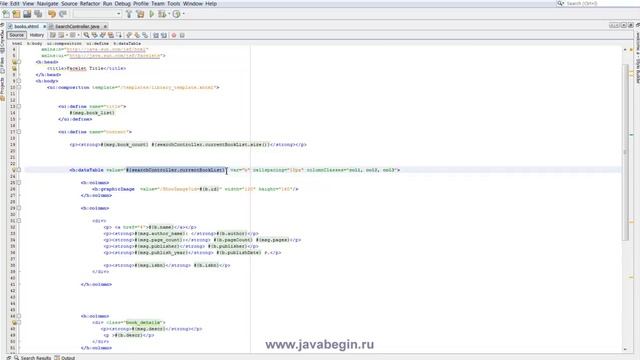Switch to the books.xhtml editor tab
640x360 pixels.
click(x=26, y=26)
